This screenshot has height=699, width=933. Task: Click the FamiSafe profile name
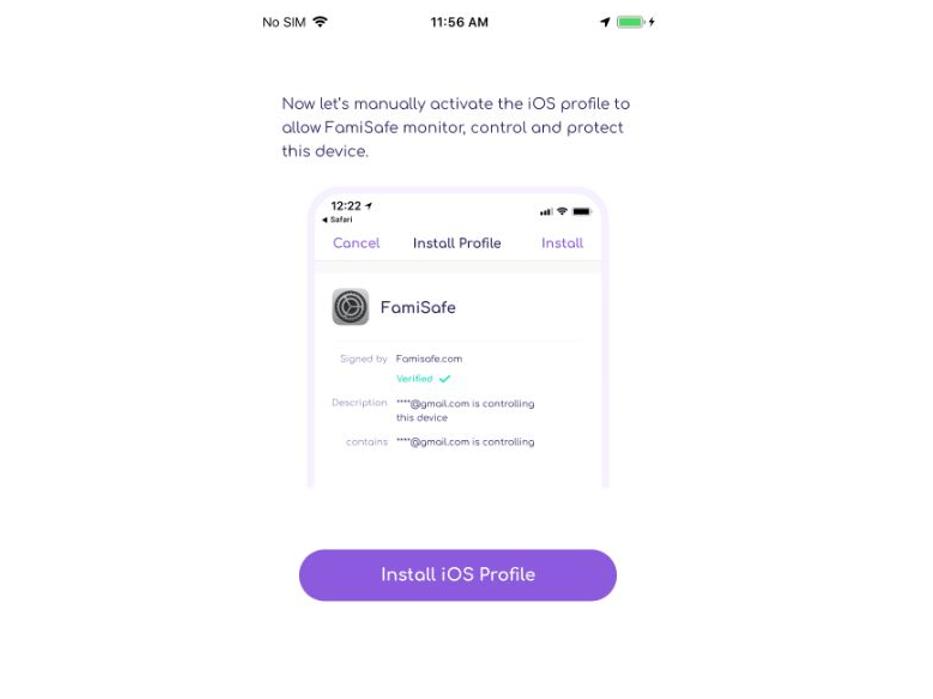[x=418, y=308]
